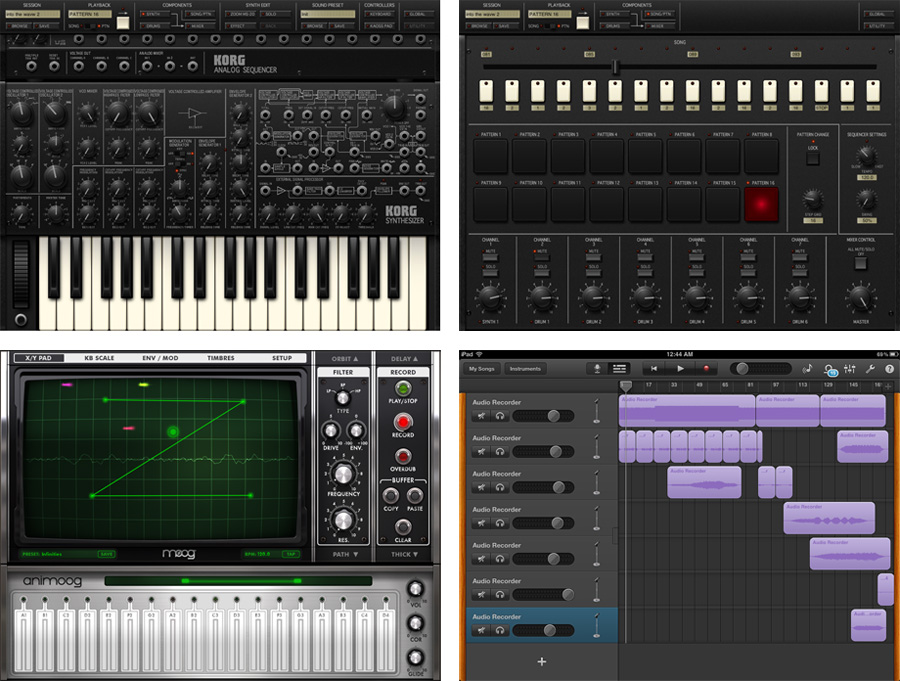
Task: Click the synth keyboard pitch wheel
Action: tap(21, 274)
